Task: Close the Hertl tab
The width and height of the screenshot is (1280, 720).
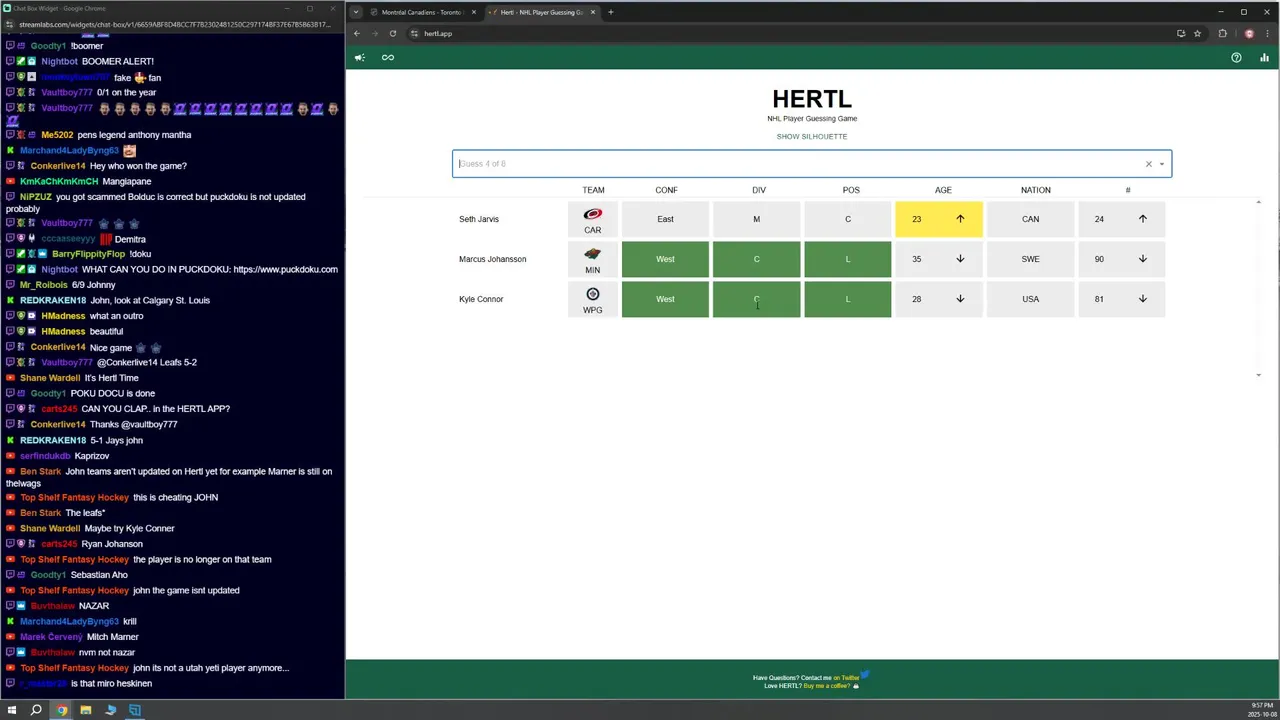Action: pos(593,12)
